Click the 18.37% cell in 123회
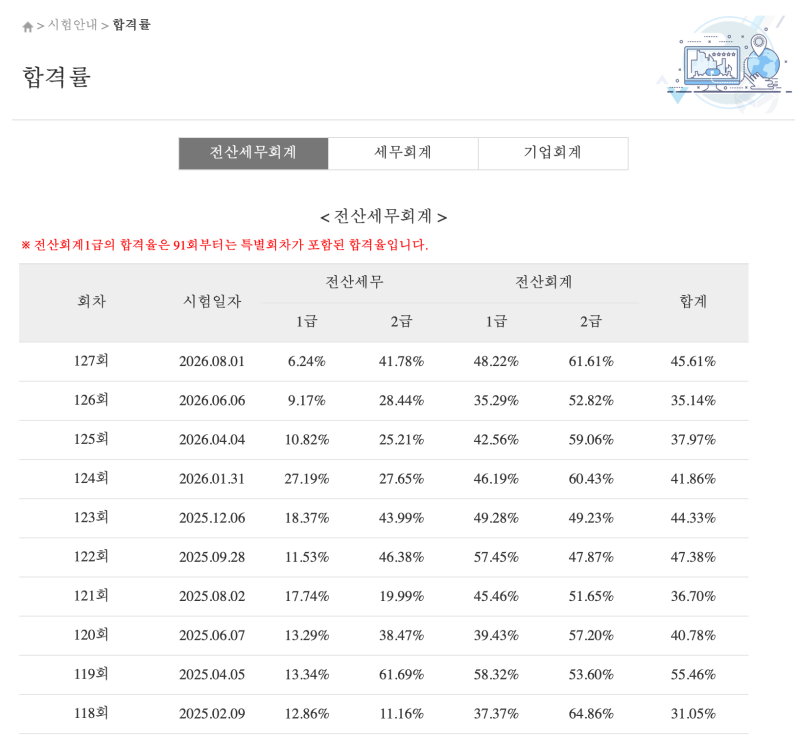Viewport: 800px width, 739px height. point(307,519)
